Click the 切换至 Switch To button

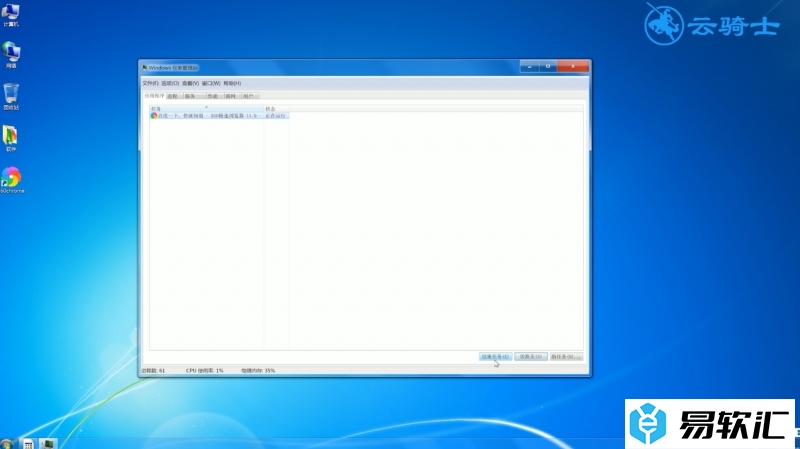(x=531, y=357)
